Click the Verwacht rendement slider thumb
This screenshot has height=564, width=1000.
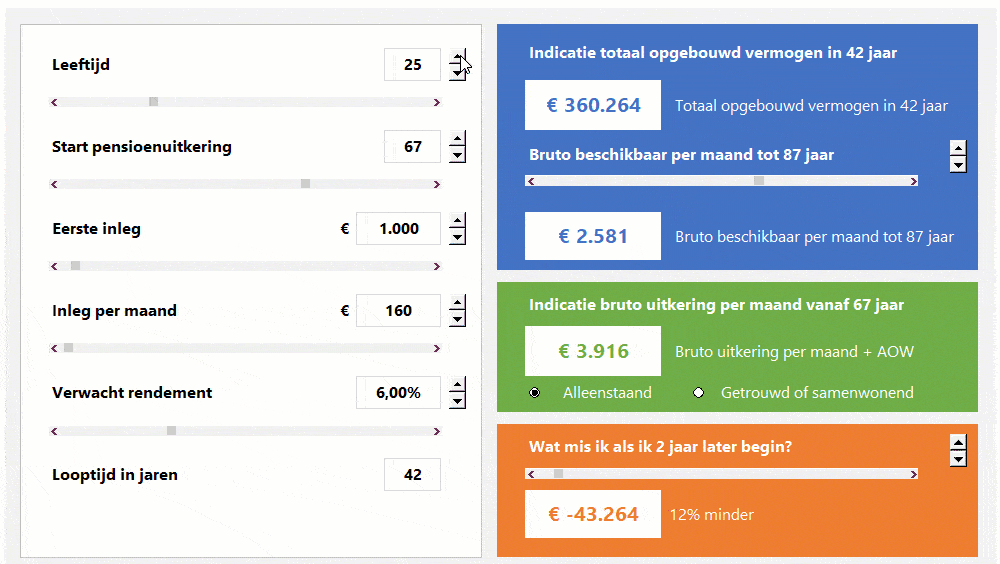point(171,430)
